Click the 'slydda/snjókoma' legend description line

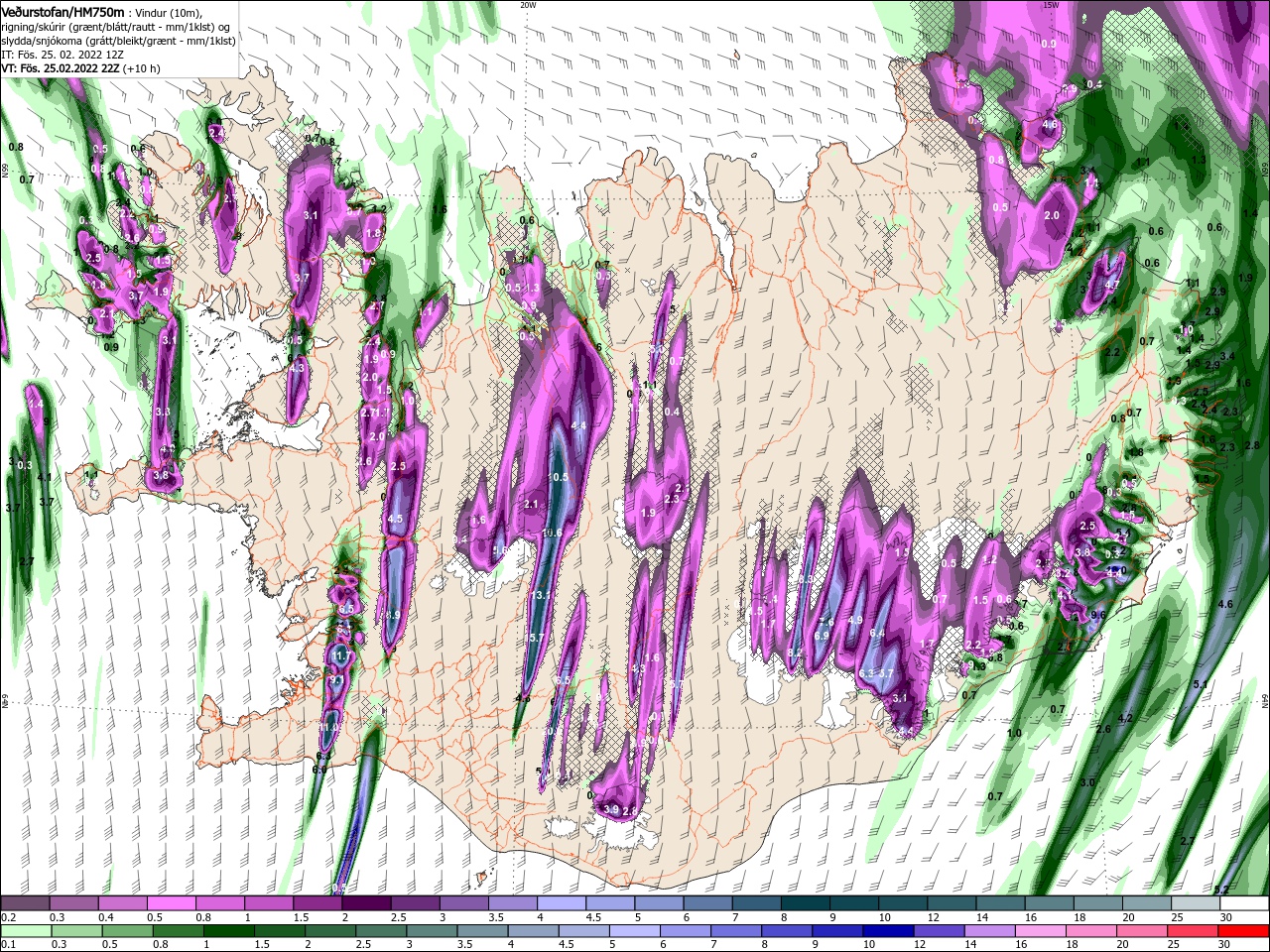click(x=118, y=41)
